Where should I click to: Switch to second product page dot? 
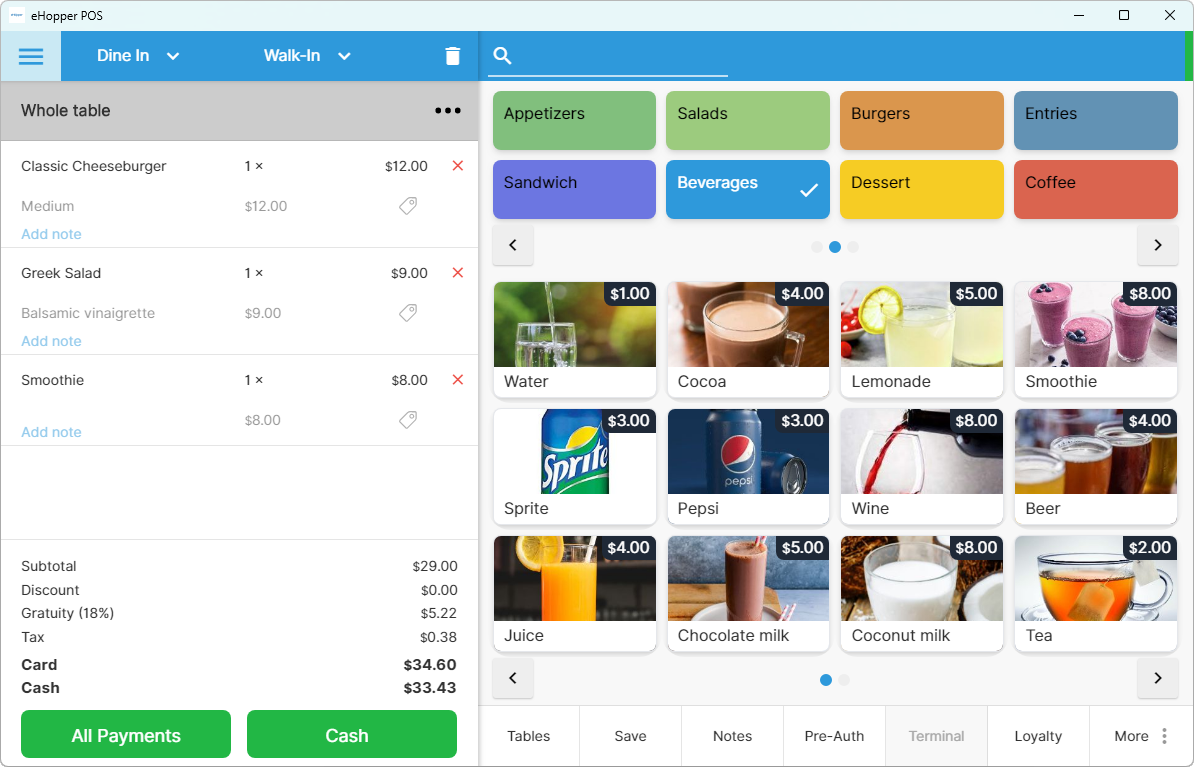844,680
